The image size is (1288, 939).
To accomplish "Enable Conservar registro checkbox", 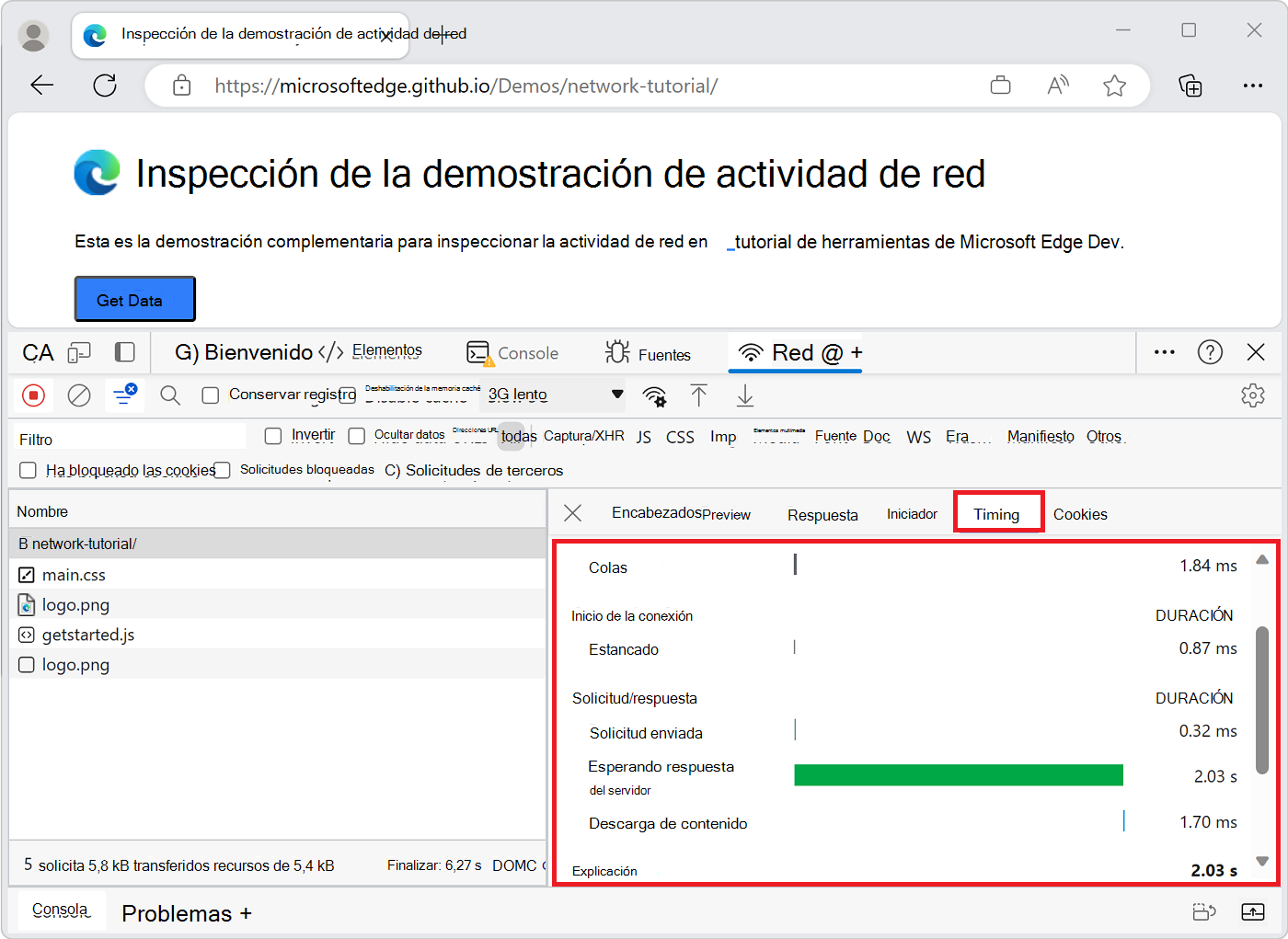I will pyautogui.click(x=211, y=395).
